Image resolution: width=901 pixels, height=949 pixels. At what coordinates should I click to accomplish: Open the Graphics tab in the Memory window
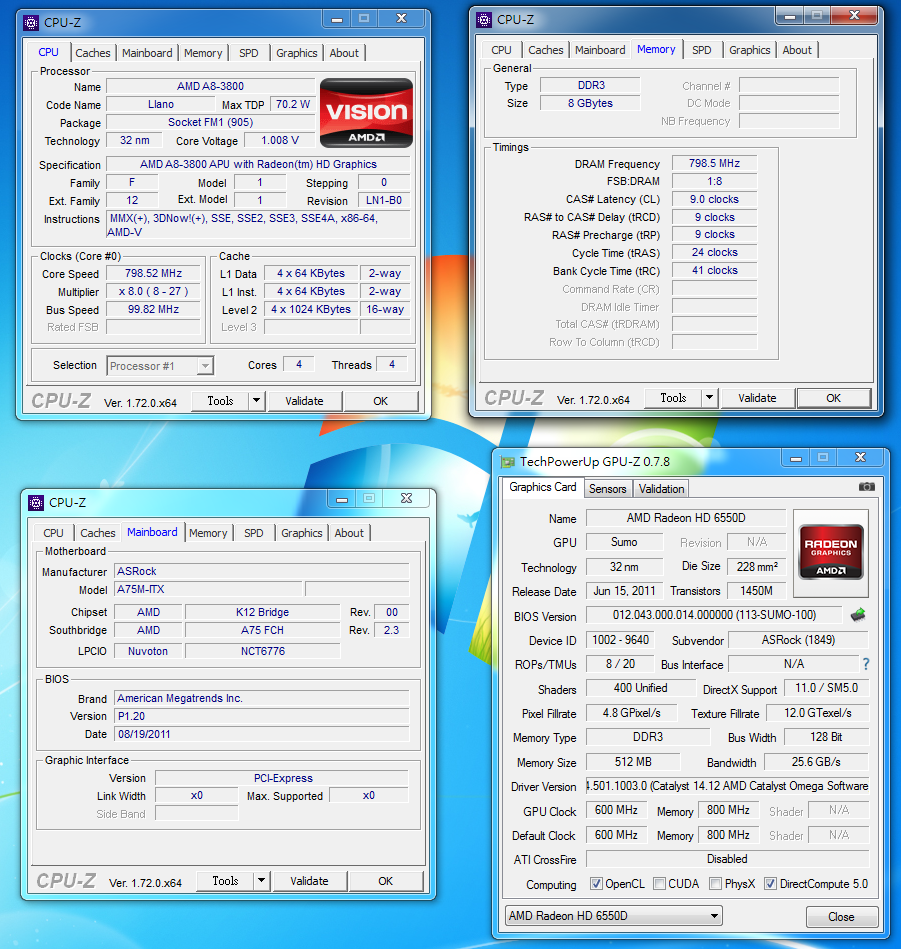click(750, 50)
